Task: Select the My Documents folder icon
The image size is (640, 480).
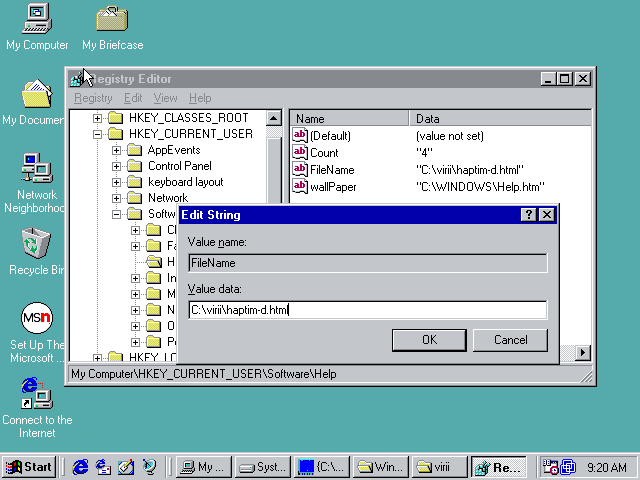Action: pyautogui.click(x=37, y=93)
